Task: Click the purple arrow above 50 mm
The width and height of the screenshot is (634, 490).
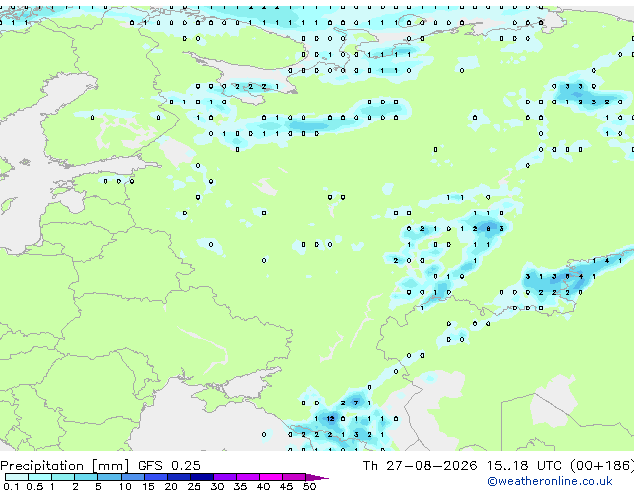Action: pos(317,477)
